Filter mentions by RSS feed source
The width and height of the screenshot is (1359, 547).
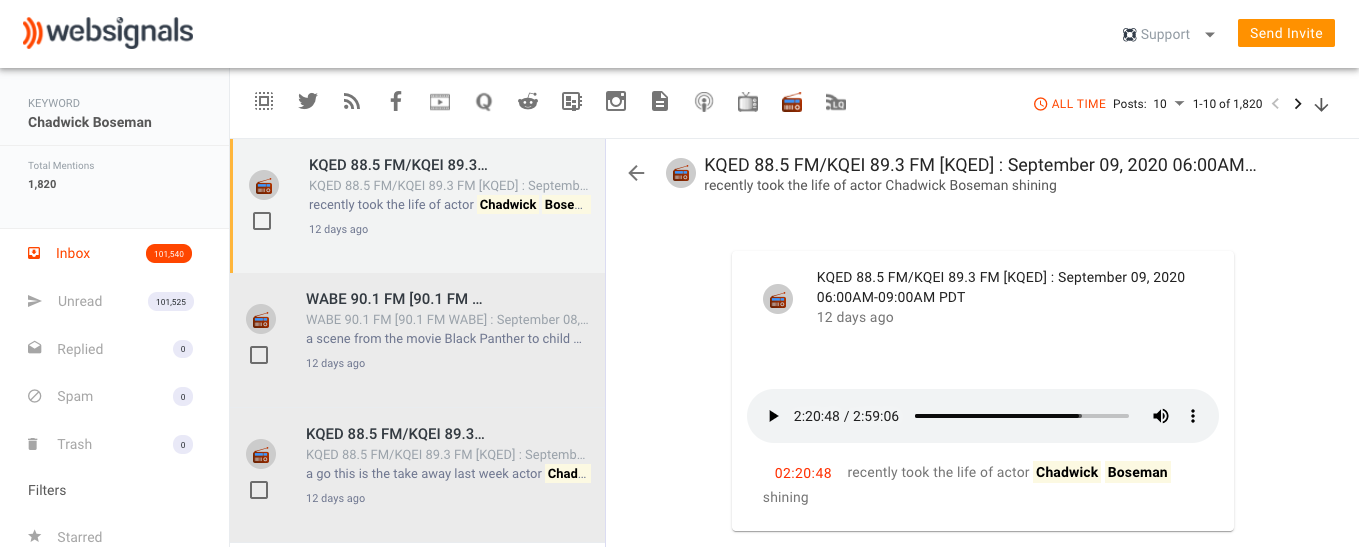point(352,101)
